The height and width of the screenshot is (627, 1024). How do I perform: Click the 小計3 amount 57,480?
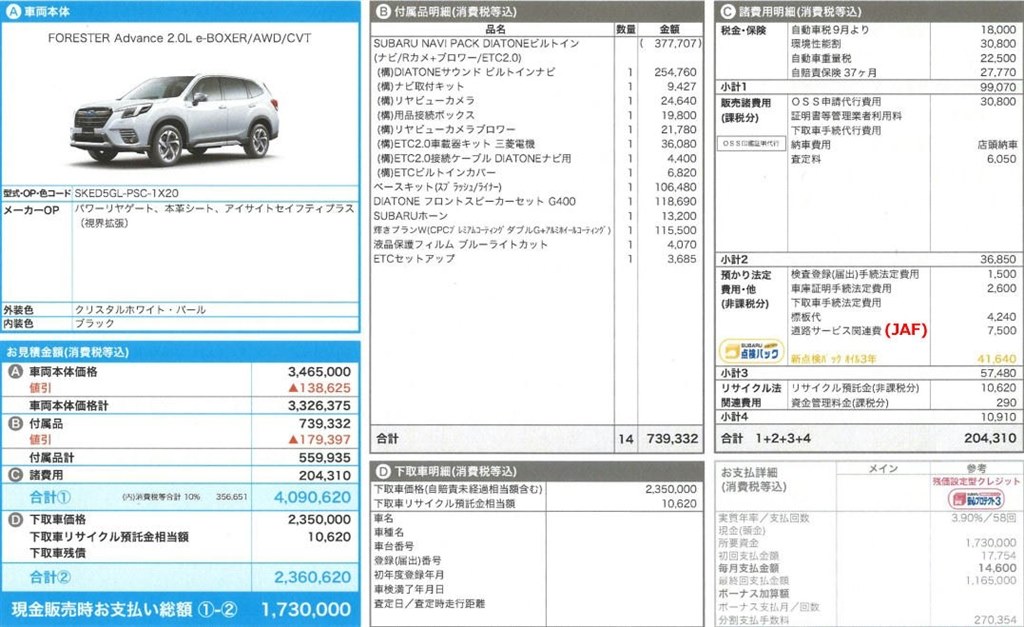click(x=998, y=373)
